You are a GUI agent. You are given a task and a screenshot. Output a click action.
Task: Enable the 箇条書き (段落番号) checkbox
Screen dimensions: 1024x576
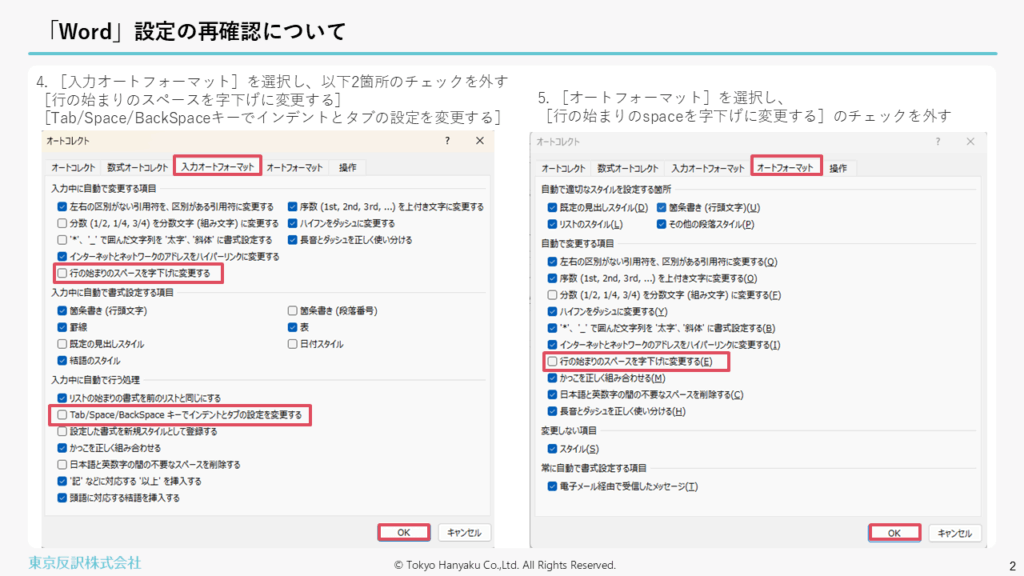292,311
